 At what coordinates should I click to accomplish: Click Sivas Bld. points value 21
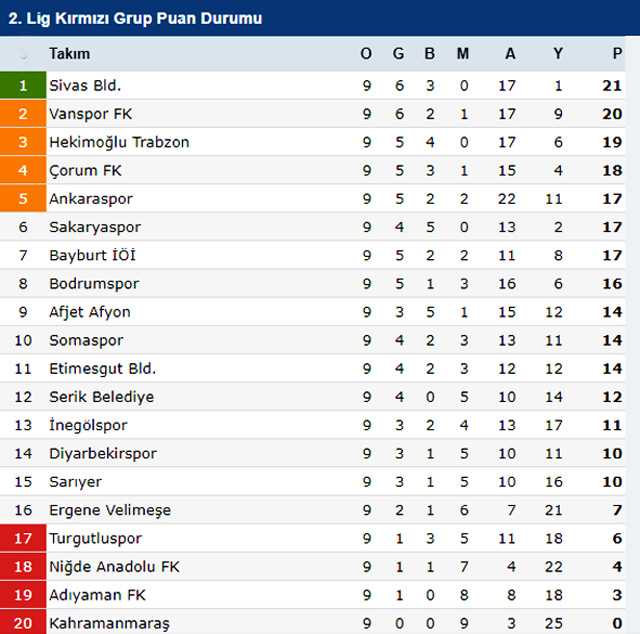(612, 86)
